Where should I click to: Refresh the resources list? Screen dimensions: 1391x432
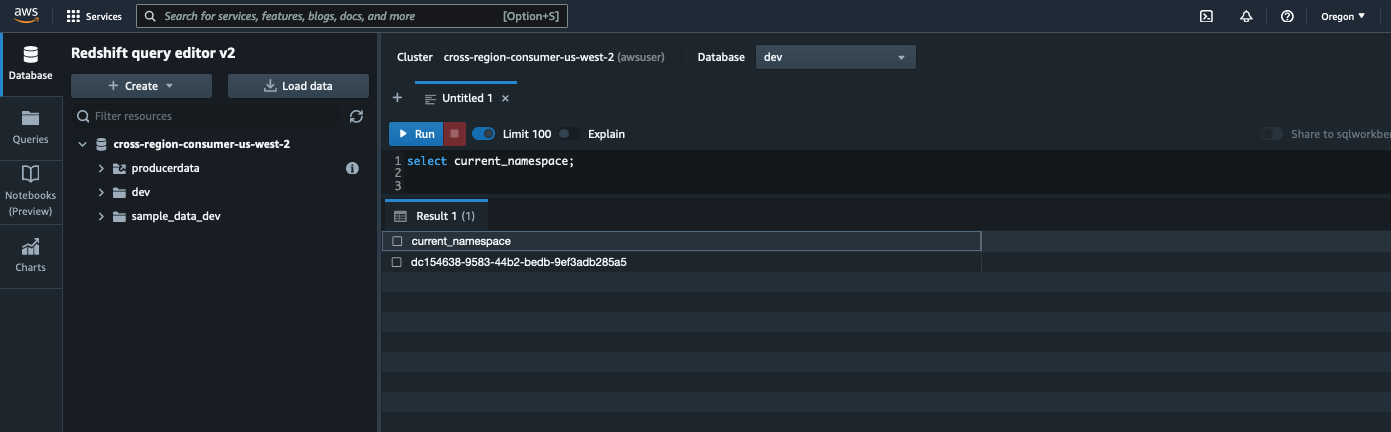[x=357, y=116]
